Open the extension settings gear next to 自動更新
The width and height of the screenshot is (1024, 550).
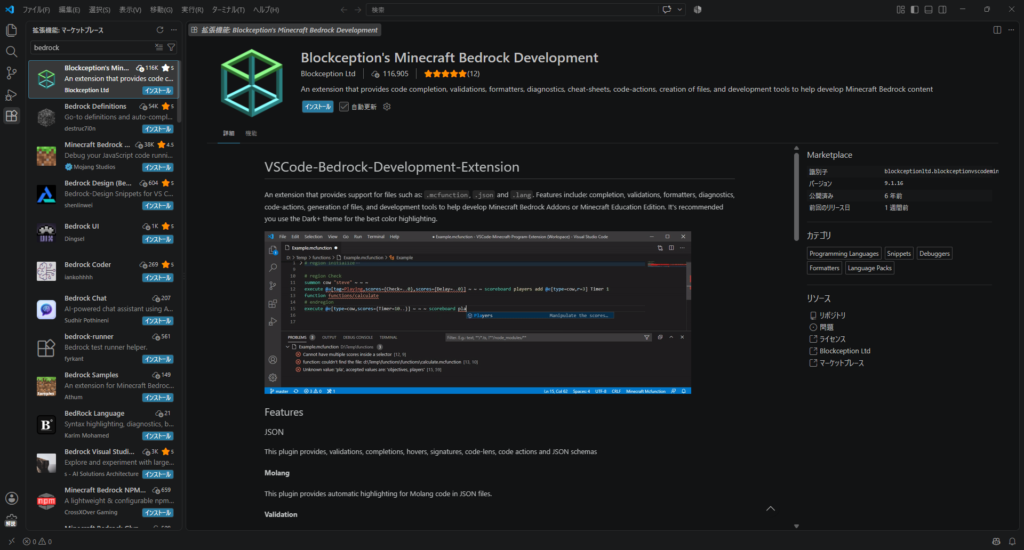[x=387, y=106]
